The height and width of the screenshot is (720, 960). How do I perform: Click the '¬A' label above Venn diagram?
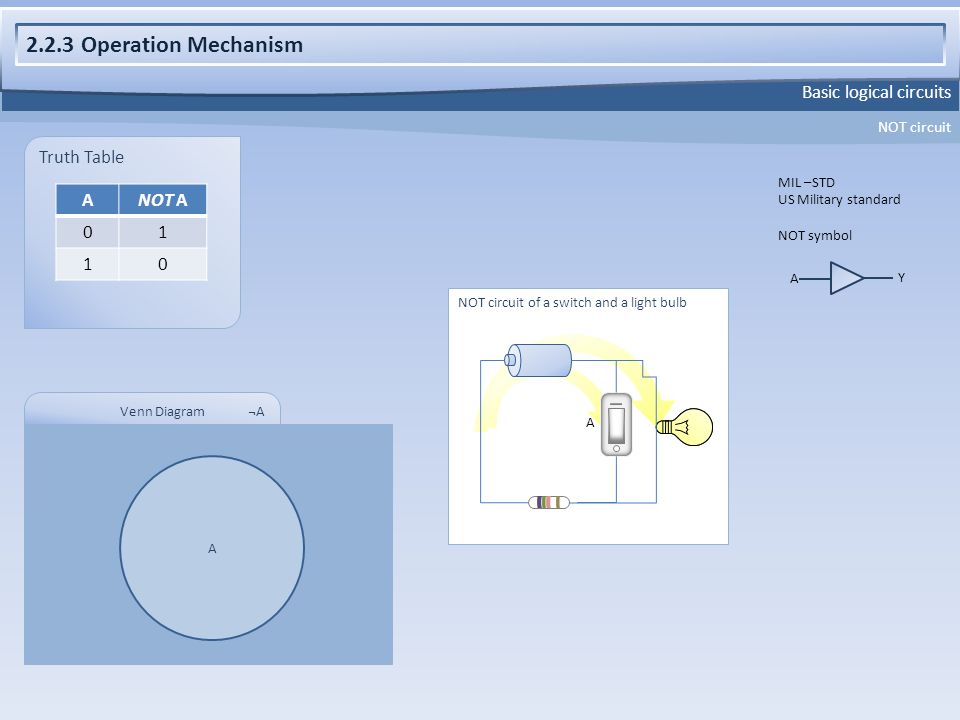257,411
